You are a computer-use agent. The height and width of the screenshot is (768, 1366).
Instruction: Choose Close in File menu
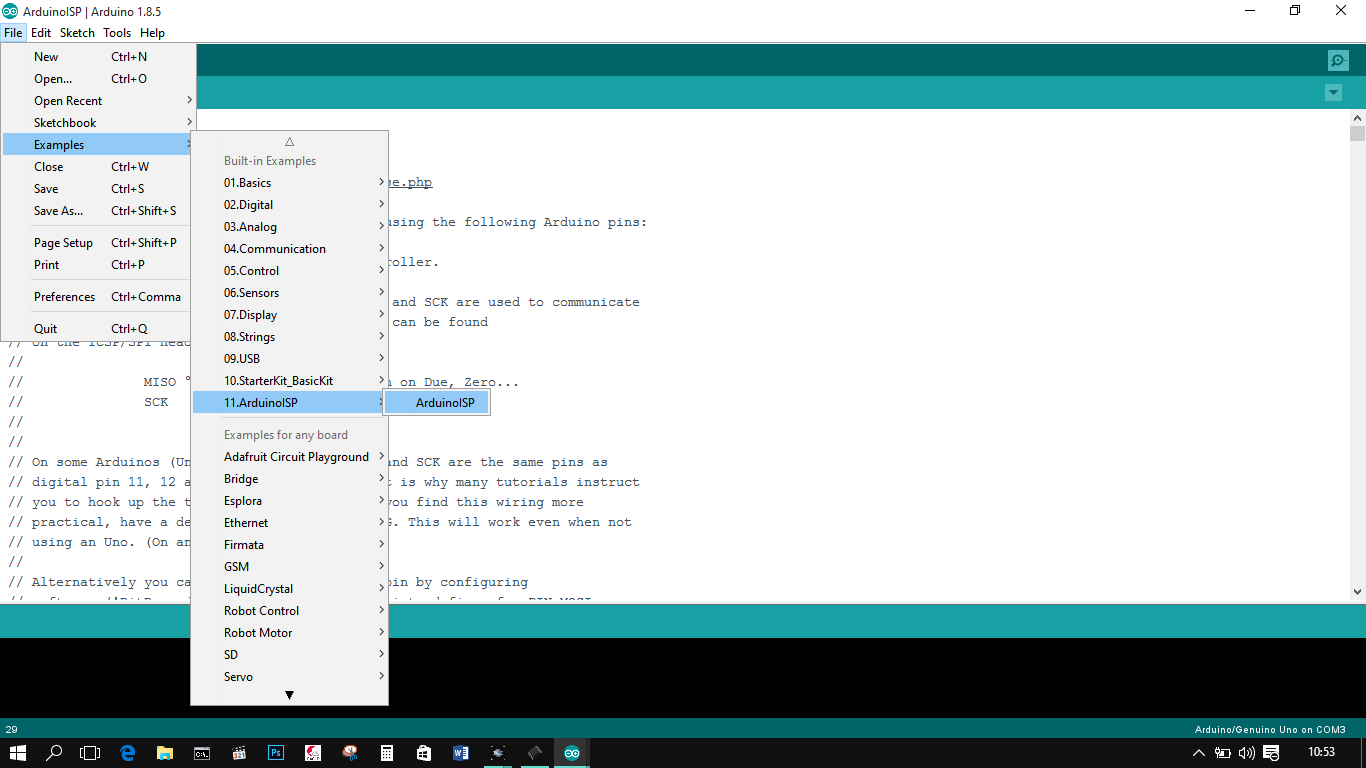click(98, 167)
